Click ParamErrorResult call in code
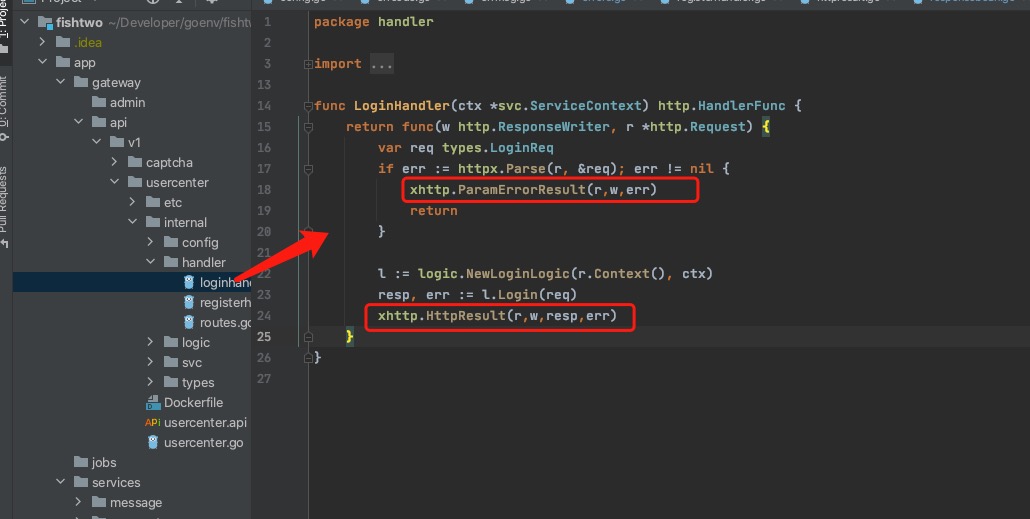This screenshot has width=1030, height=519. point(533,190)
